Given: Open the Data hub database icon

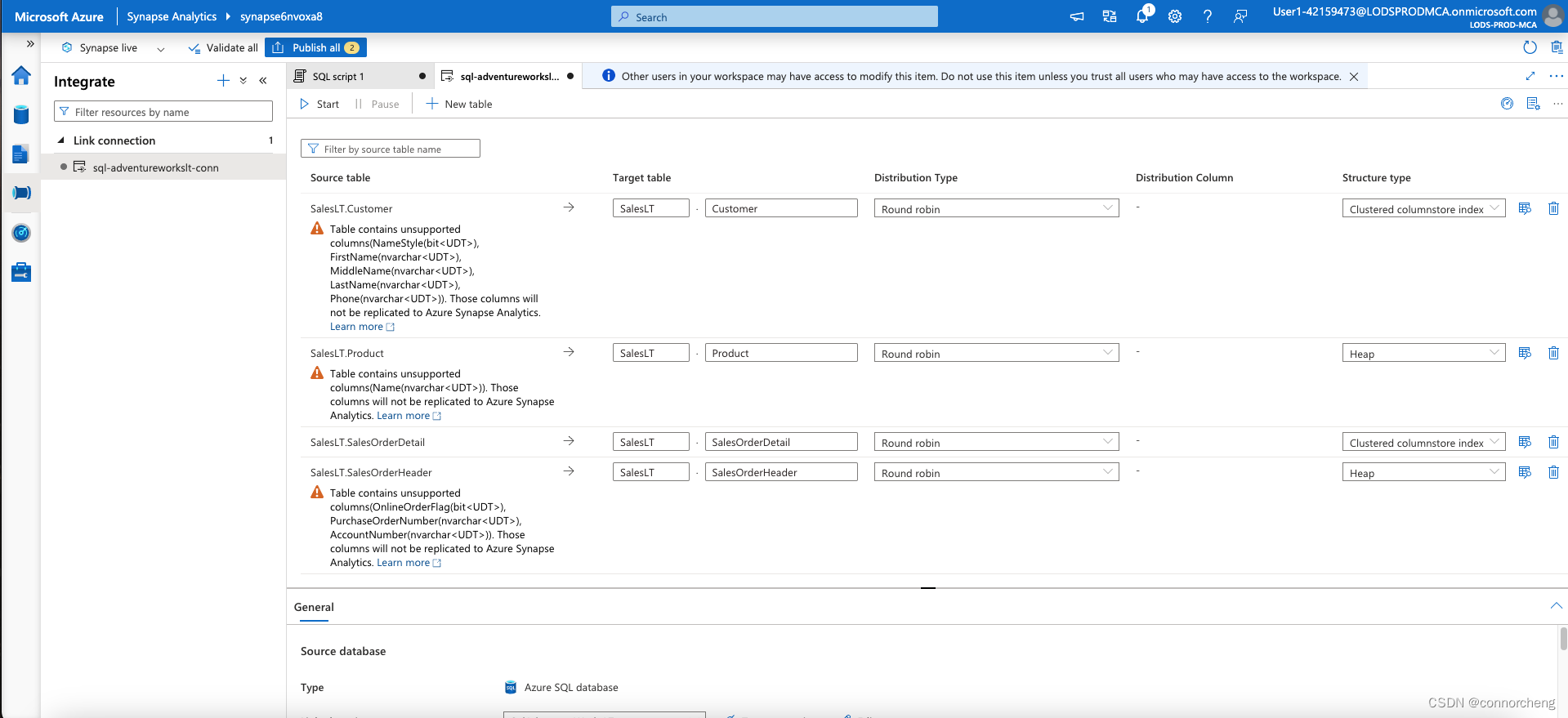Looking at the screenshot, I should (21, 114).
